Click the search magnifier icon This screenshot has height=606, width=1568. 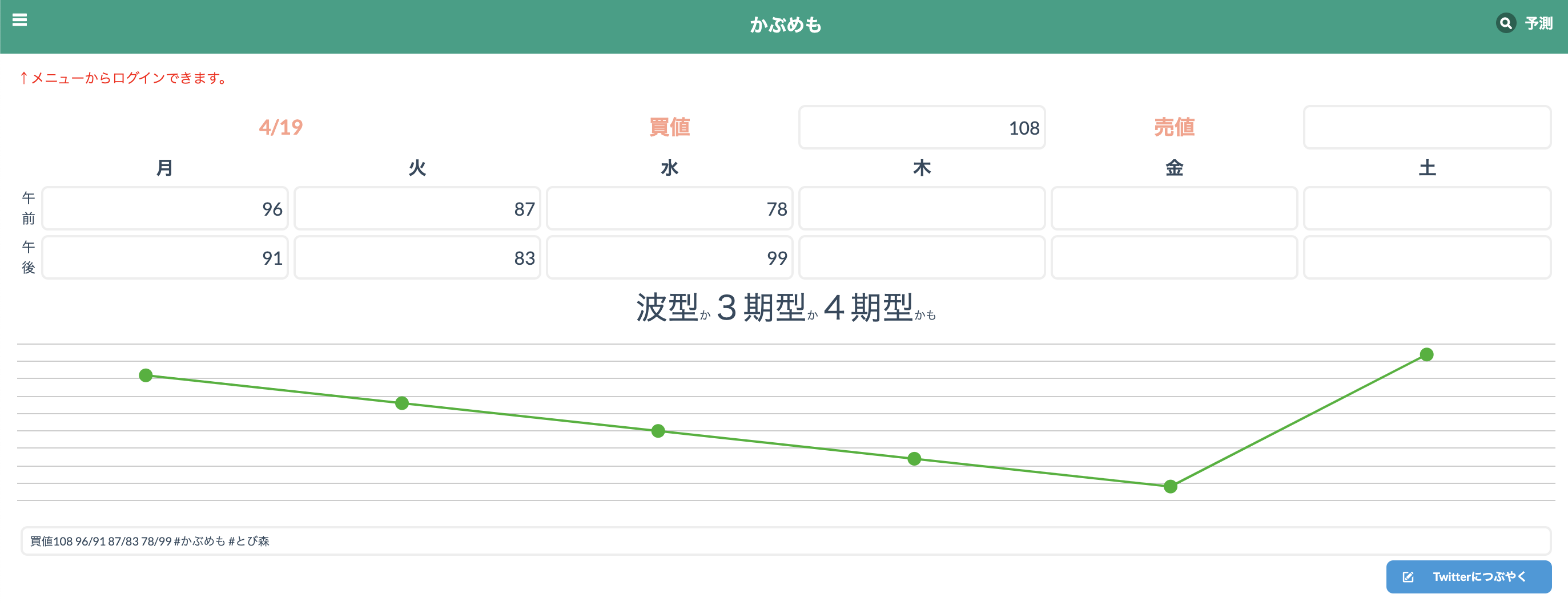point(1505,23)
